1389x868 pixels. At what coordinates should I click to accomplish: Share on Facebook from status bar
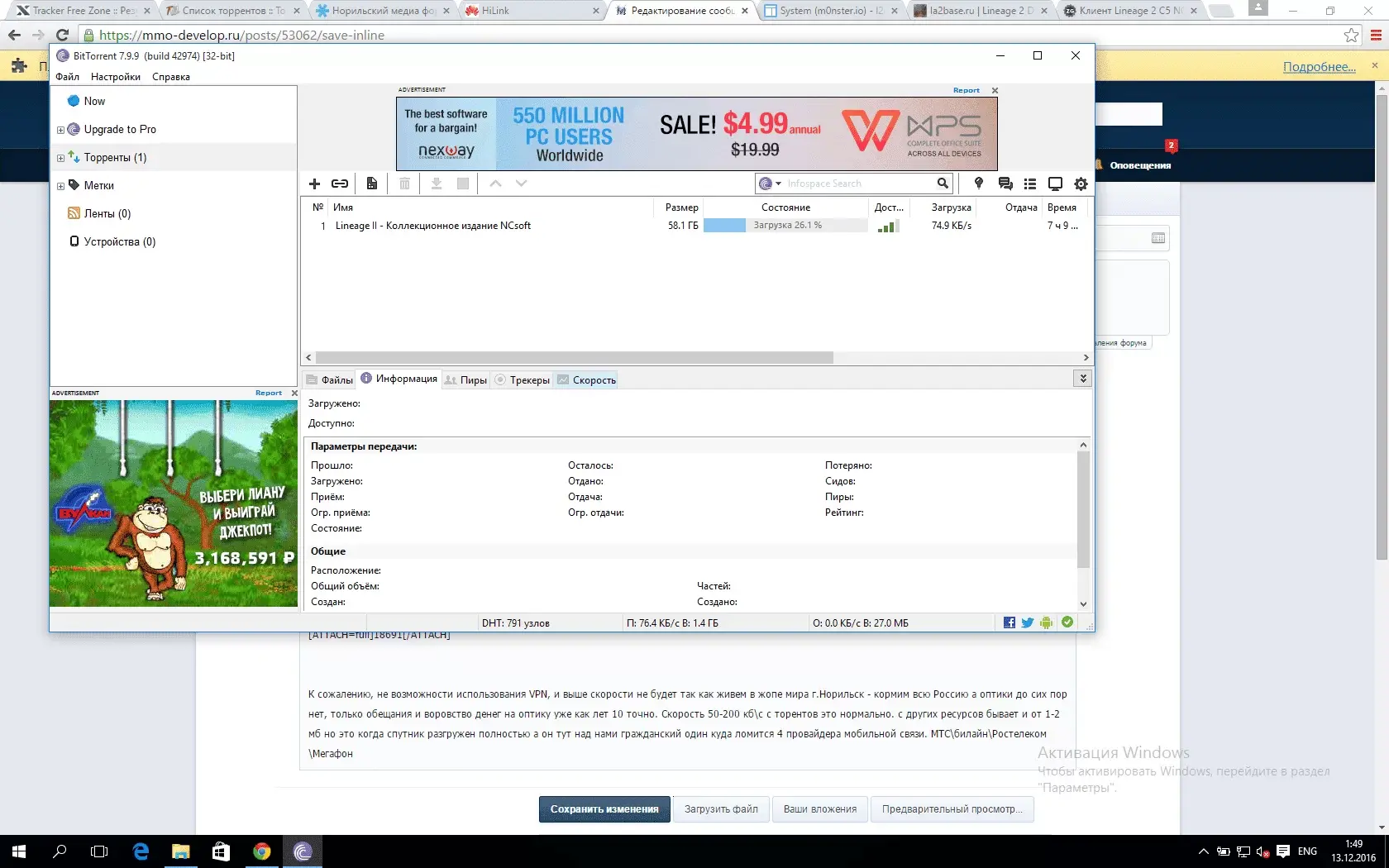1009,622
